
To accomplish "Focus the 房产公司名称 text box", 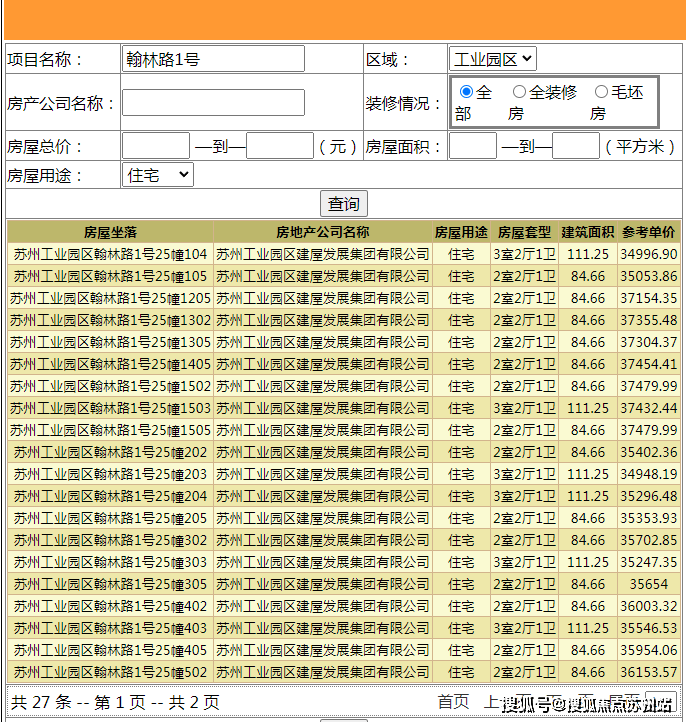I will pos(213,103).
